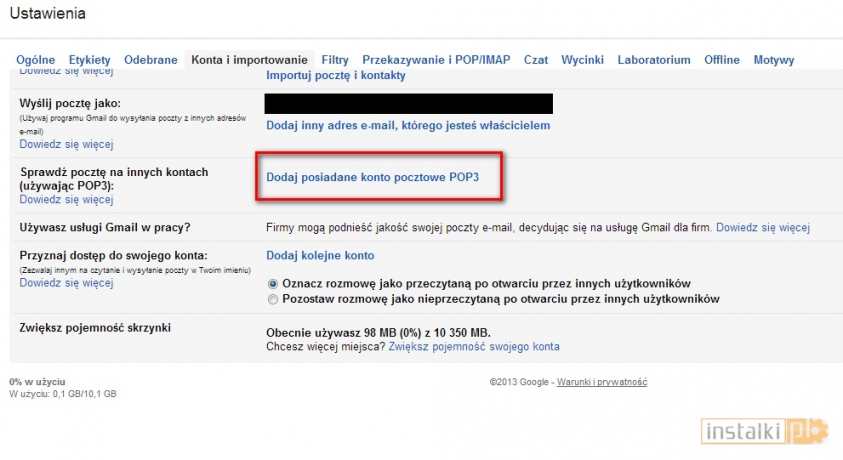Open the Ogólne settings tab
843x460 pixels.
pyautogui.click(x=35, y=60)
